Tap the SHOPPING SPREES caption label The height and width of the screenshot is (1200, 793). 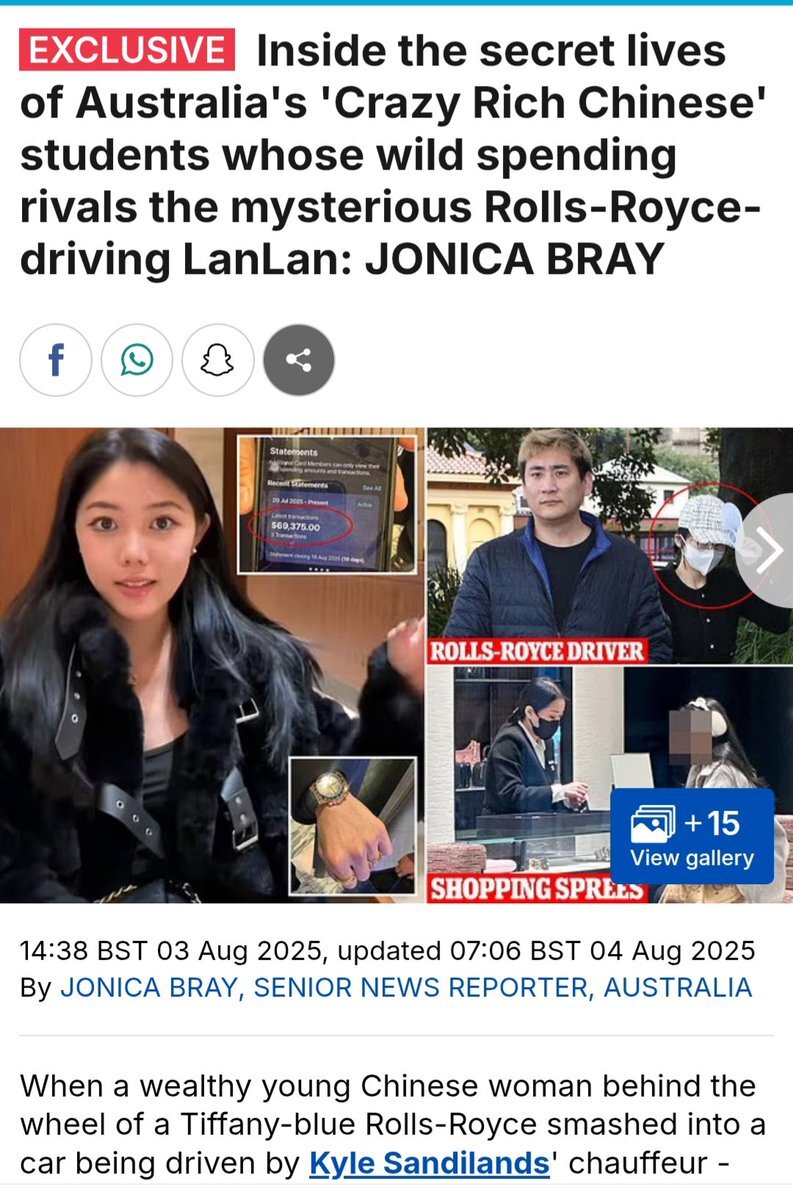536,889
